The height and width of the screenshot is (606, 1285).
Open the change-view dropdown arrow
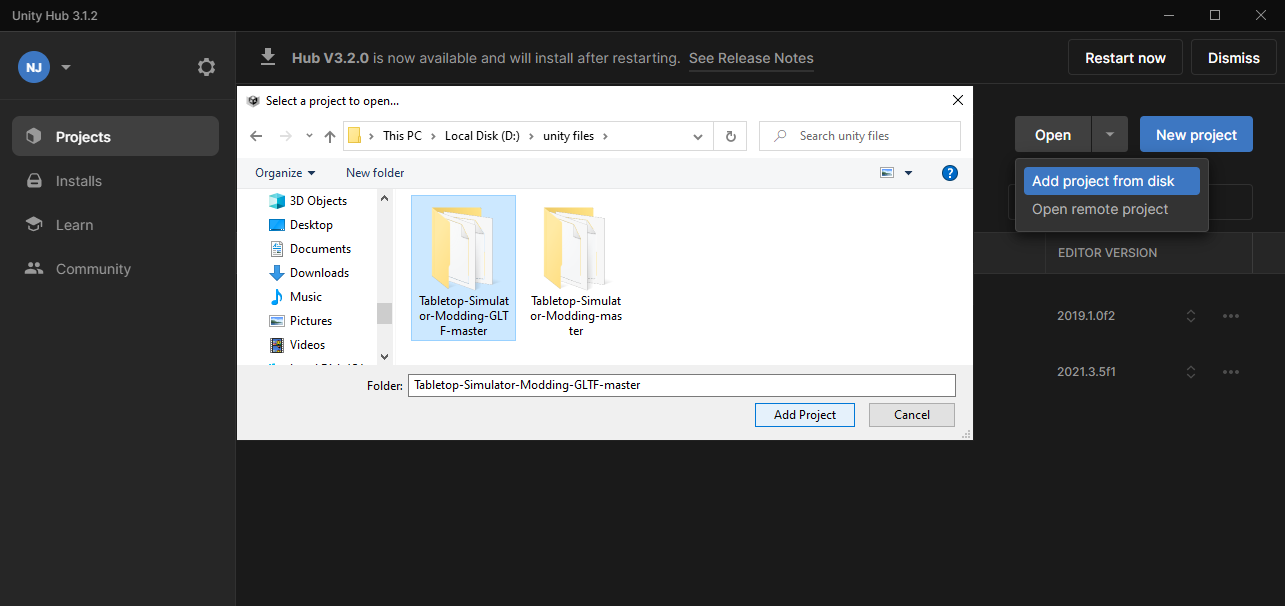coord(908,172)
